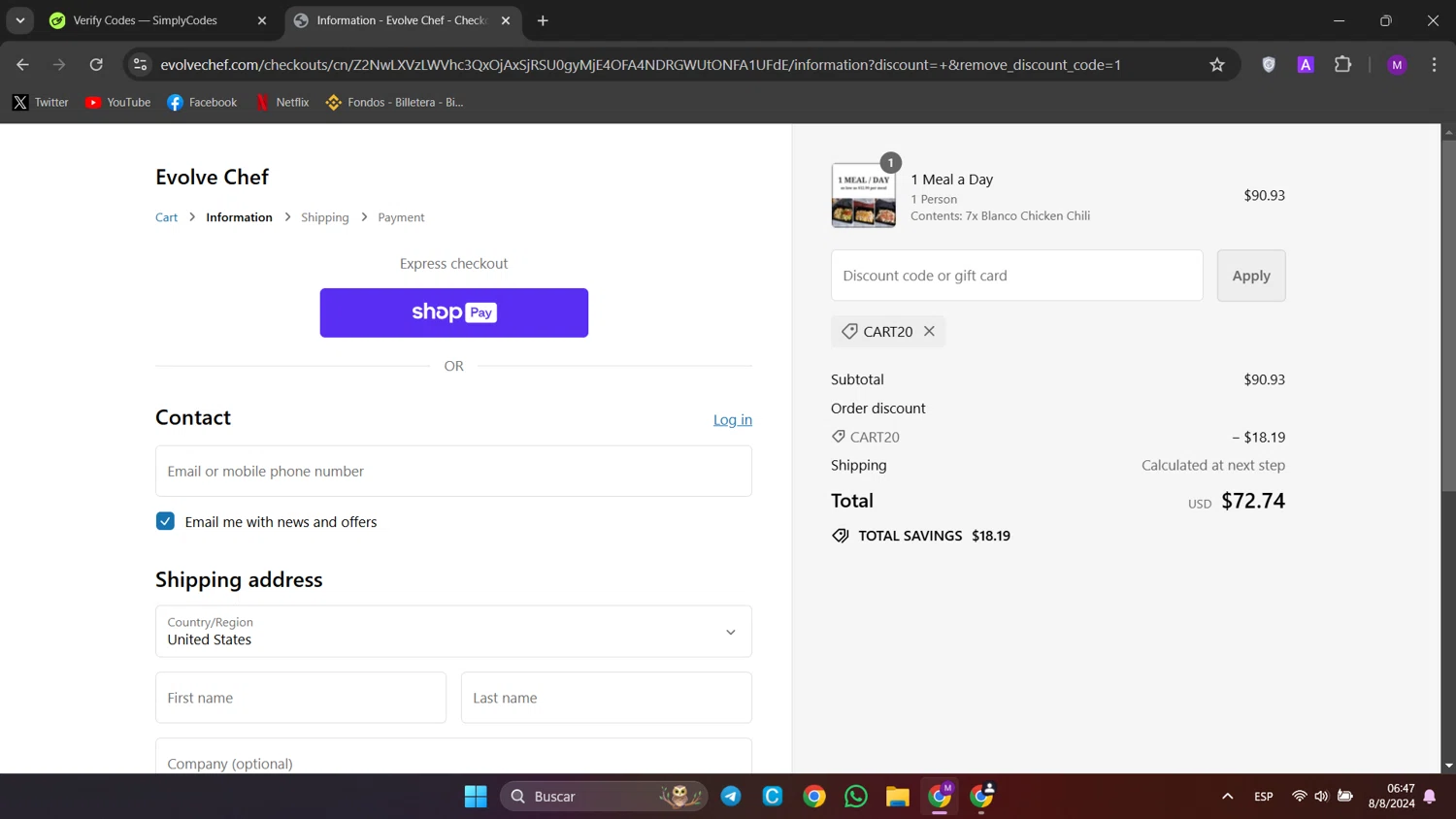Viewport: 1456px width, 819px height.
Task: Uncheck Email me with news and offers
Action: (165, 521)
